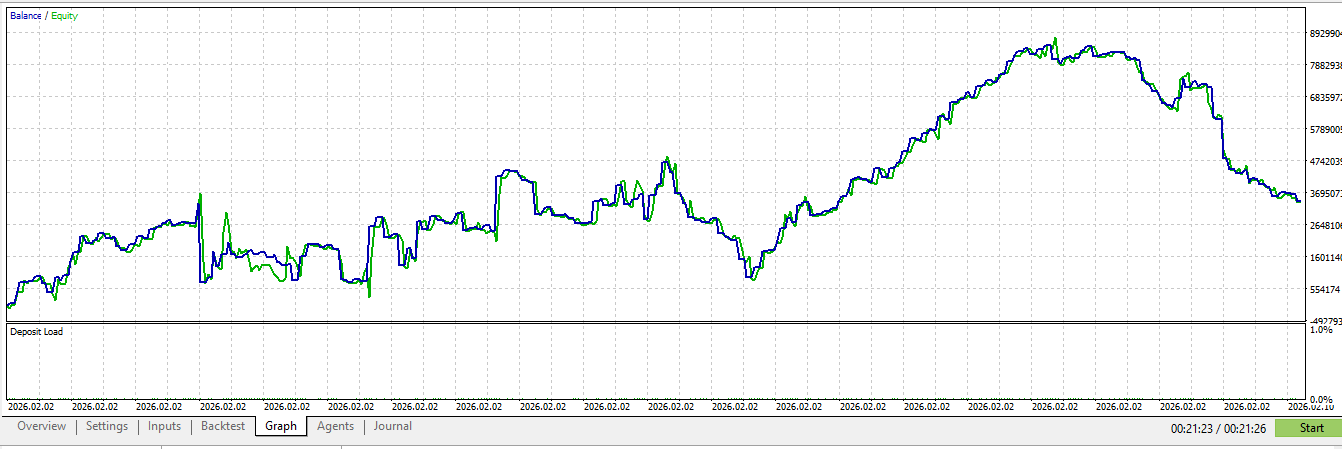This screenshot has height=449, width=1342.
Task: Click the right end of the balance curve
Action: tap(1299, 201)
